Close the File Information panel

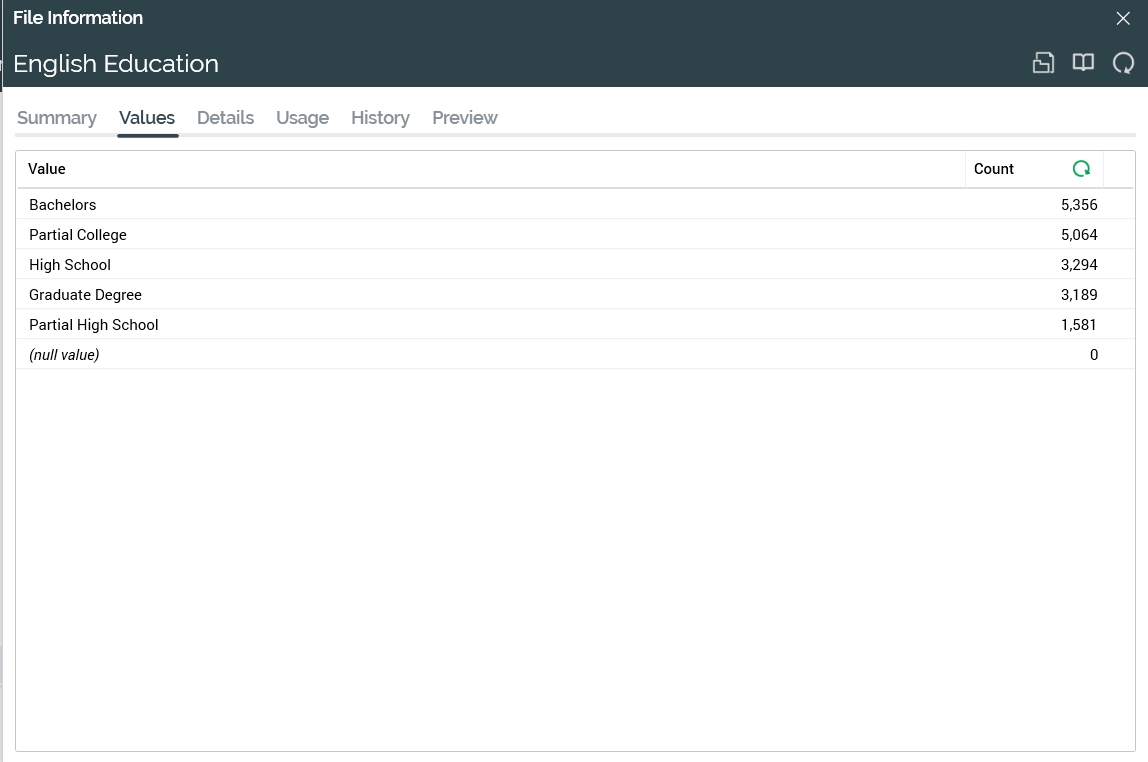1123,18
